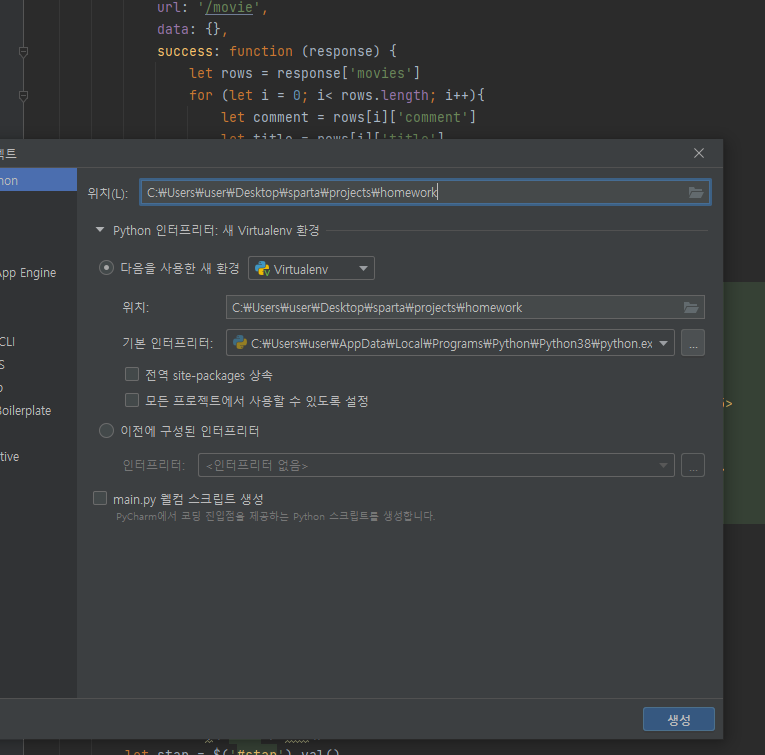The height and width of the screenshot is (755, 765).
Task: Click the '생성' create button
Action: [679, 719]
